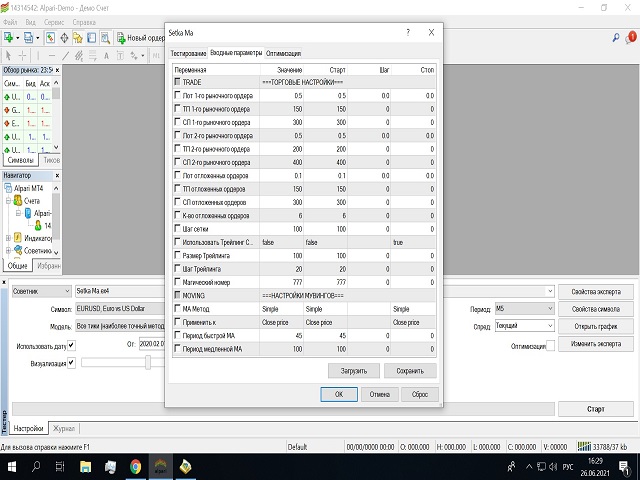
Task: Click the help question mark in Setka Ma dialog
Action: 408,32
